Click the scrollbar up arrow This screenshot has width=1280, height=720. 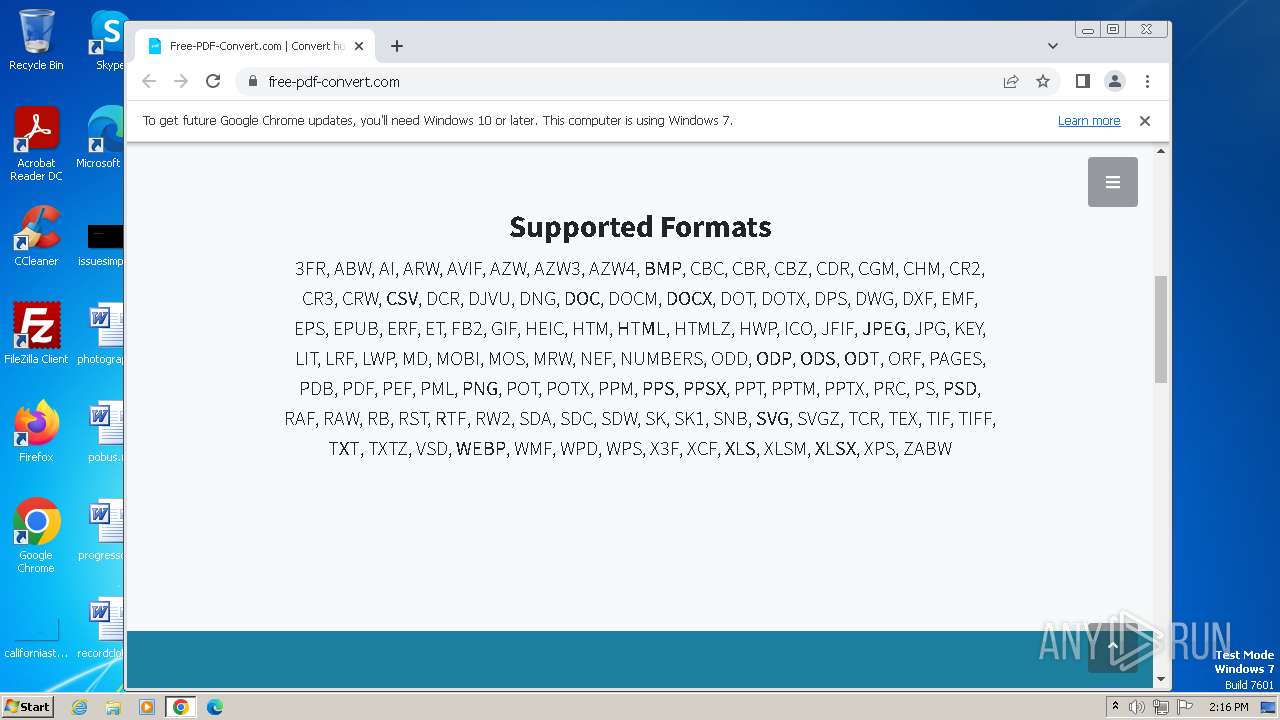click(x=1161, y=151)
